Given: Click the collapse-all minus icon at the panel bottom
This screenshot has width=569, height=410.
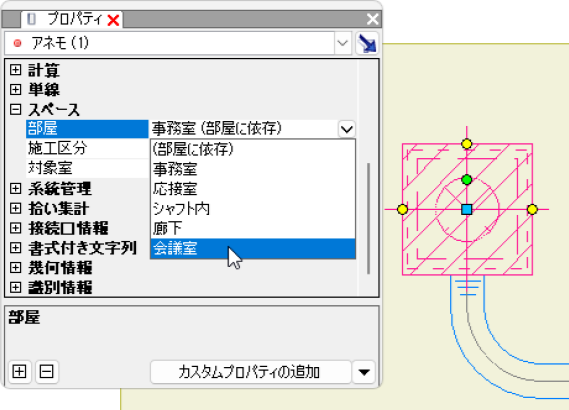Looking at the screenshot, I should coord(47,372).
